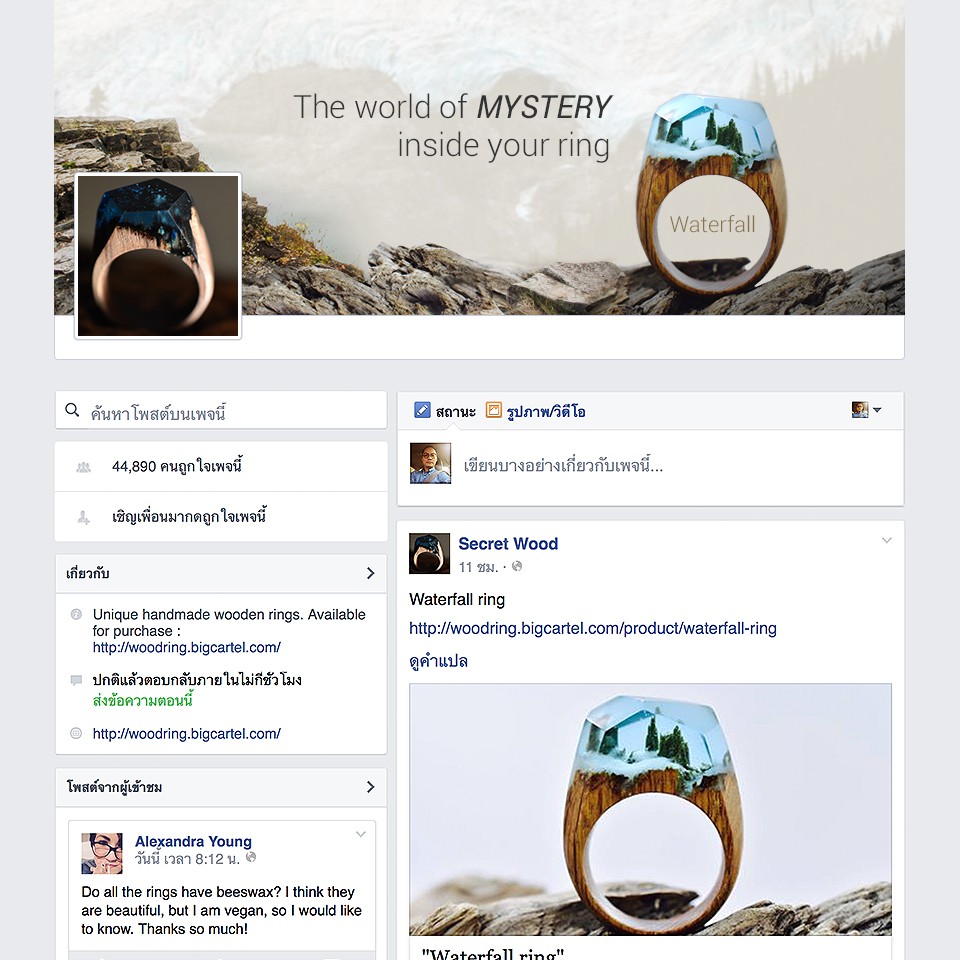
Task: Click the public globe icon on Secret Wood post
Action: [517, 566]
